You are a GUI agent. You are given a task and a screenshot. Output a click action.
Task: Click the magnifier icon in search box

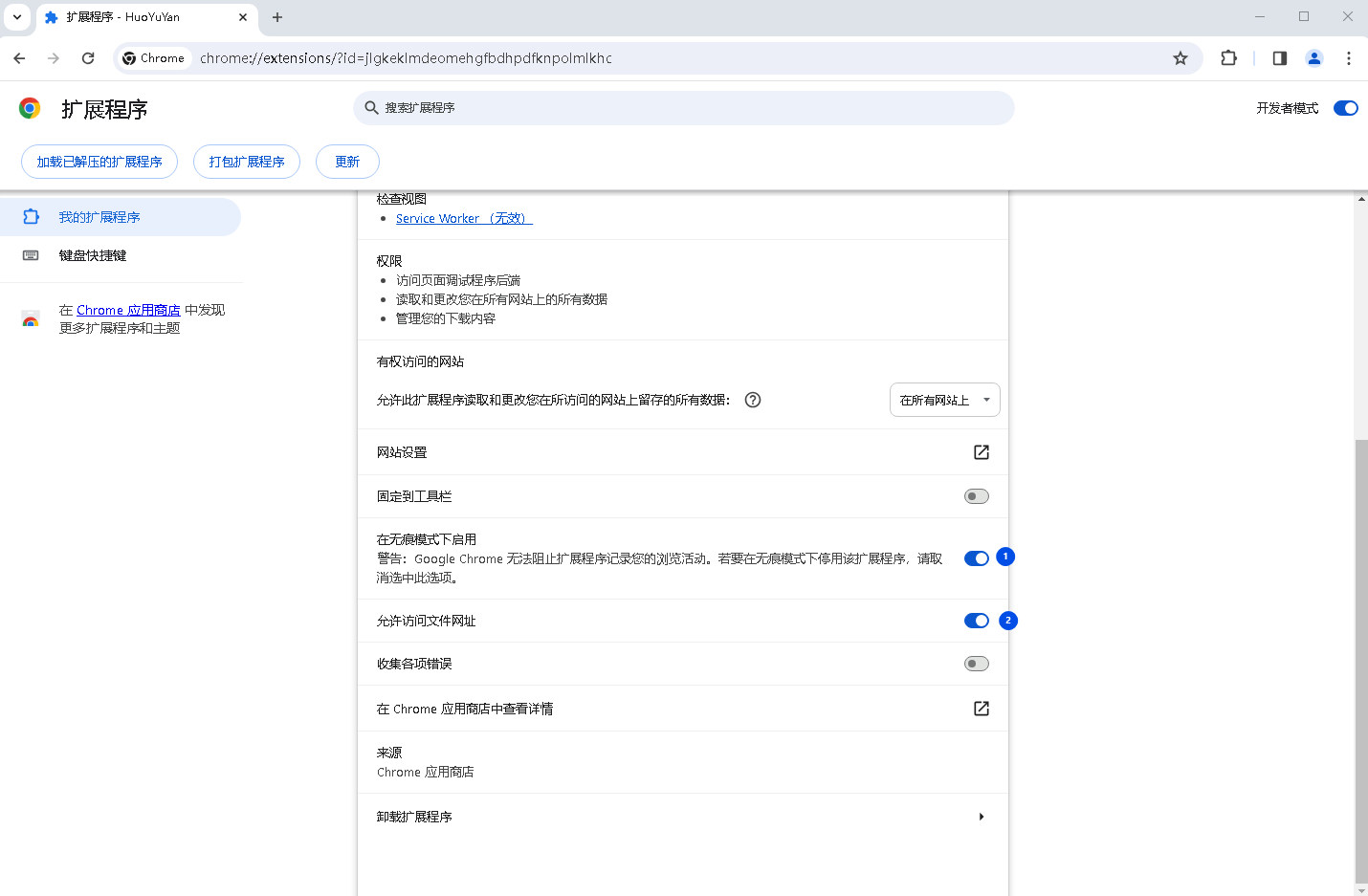pyautogui.click(x=372, y=108)
